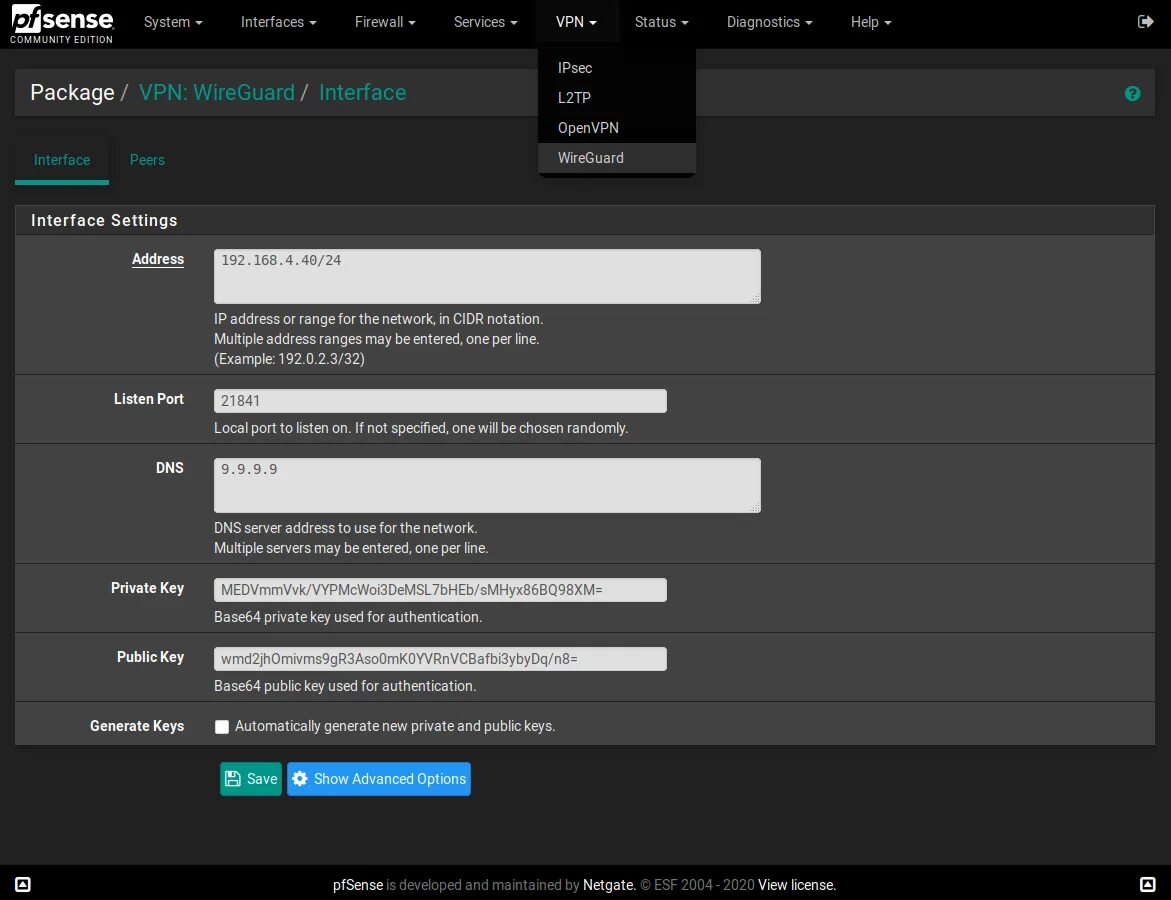Open VPN: WireGuard breadcrumb link
The image size is (1171, 900).
pos(217,93)
